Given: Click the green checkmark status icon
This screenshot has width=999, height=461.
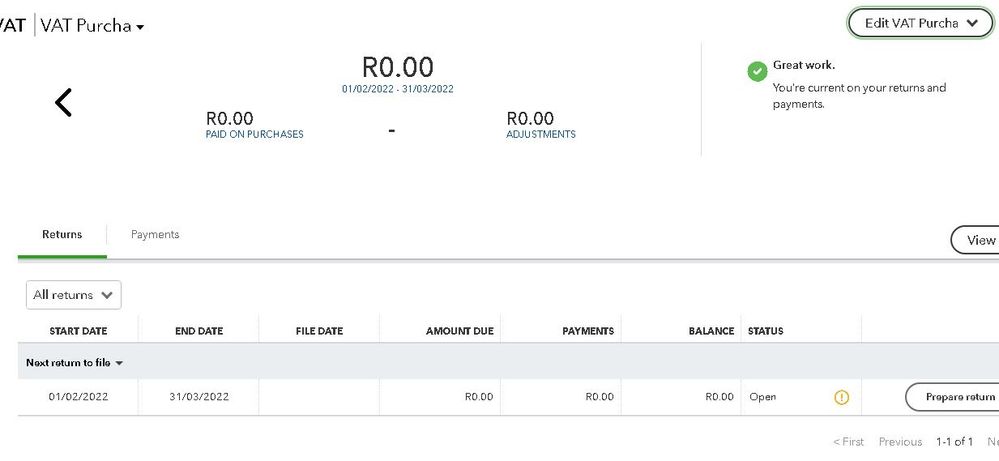Looking at the screenshot, I should pos(757,72).
